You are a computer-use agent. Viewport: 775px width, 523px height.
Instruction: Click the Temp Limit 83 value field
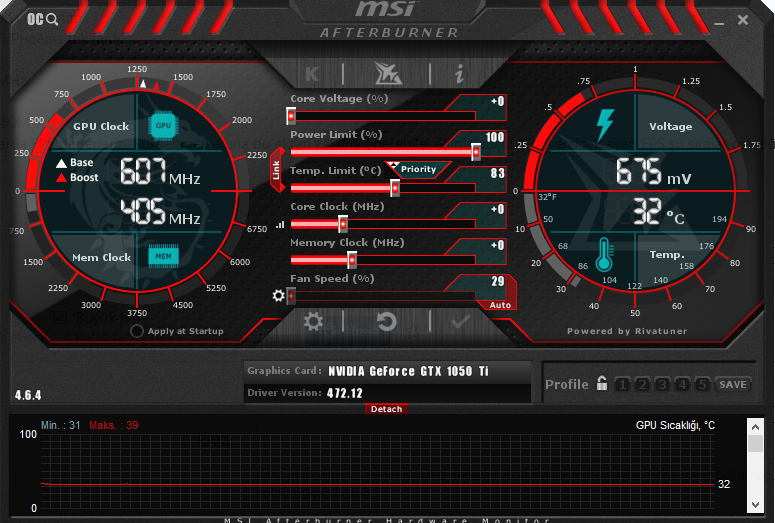coord(497,174)
